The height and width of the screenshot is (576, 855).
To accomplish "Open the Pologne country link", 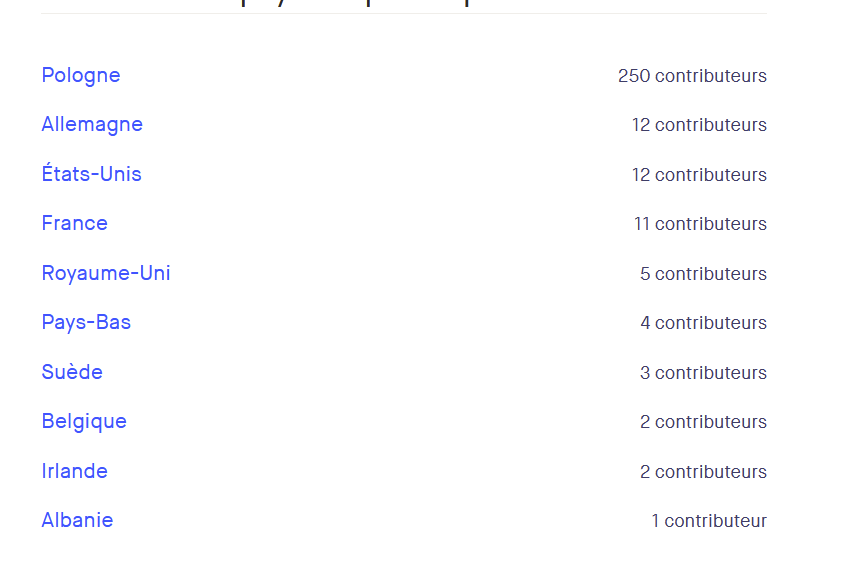I will click(x=81, y=75).
